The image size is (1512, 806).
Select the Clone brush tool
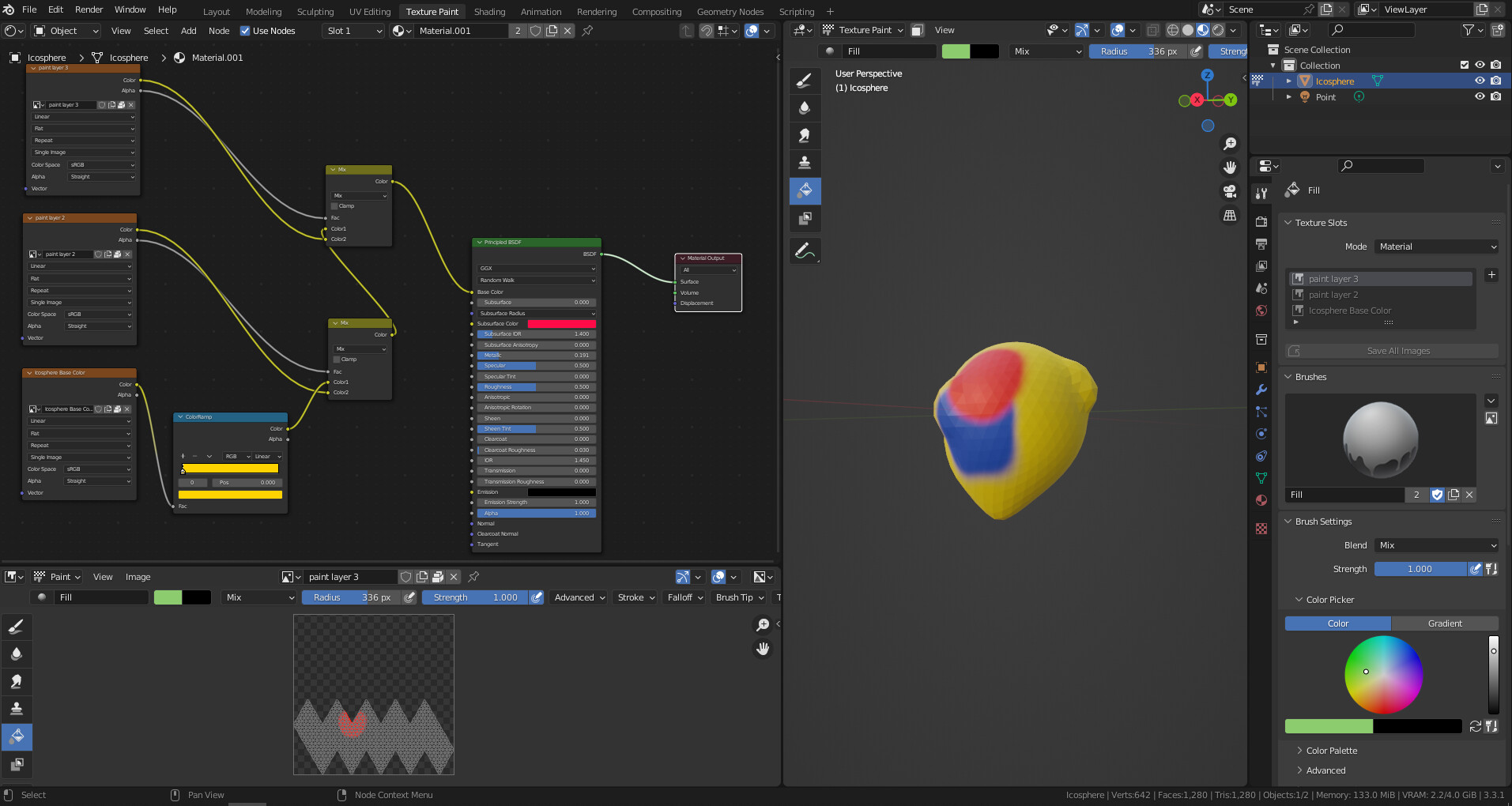[805, 163]
